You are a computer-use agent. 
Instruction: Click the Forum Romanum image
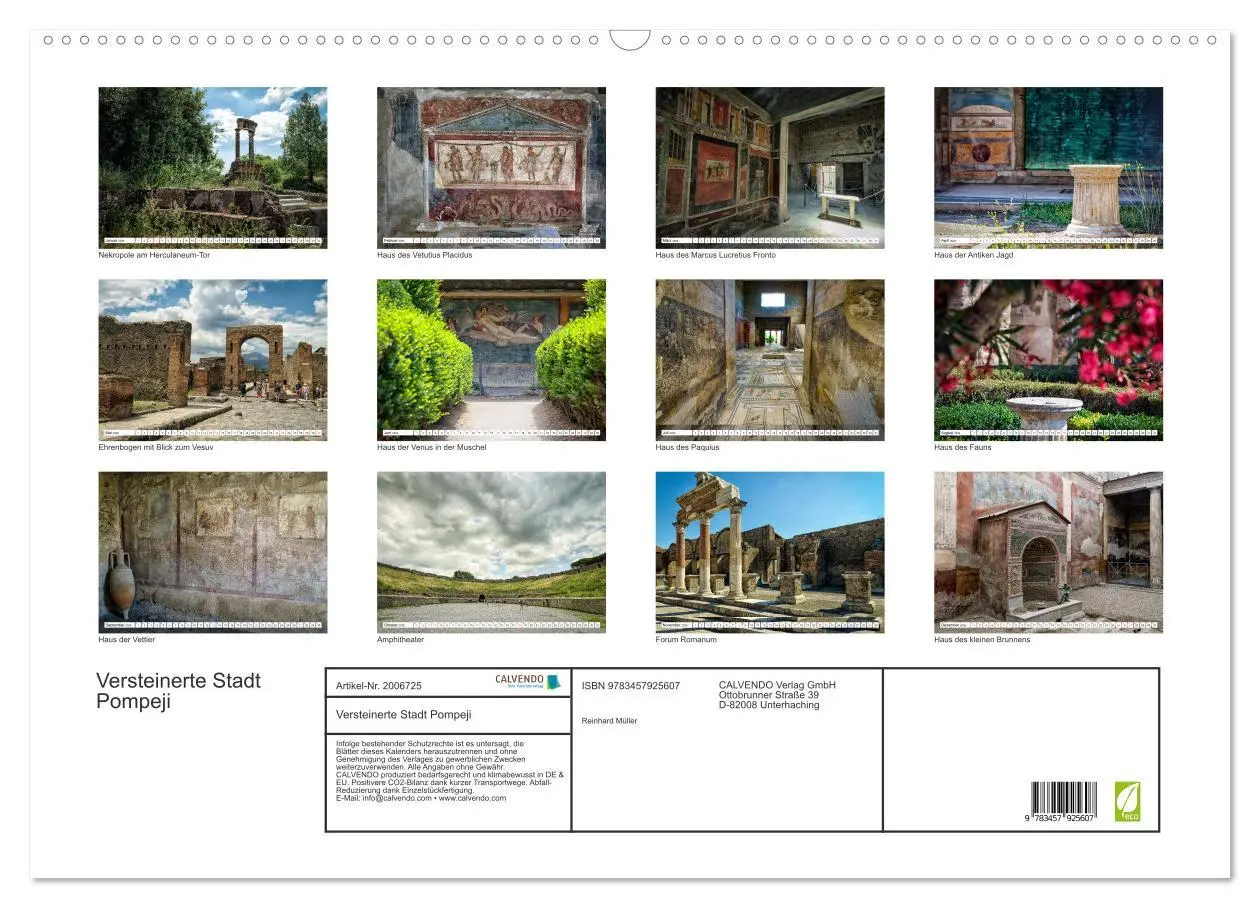pyautogui.click(x=769, y=549)
